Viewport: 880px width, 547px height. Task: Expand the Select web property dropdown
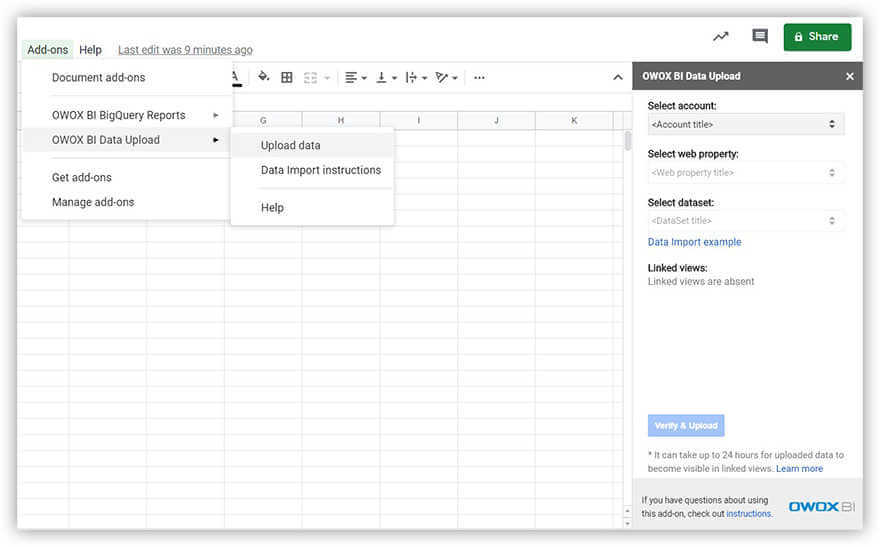745,173
